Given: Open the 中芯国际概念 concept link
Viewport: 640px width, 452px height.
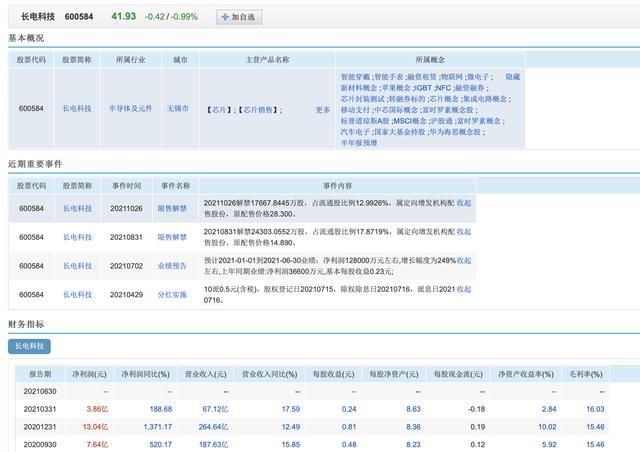Looking at the screenshot, I should [396, 109].
